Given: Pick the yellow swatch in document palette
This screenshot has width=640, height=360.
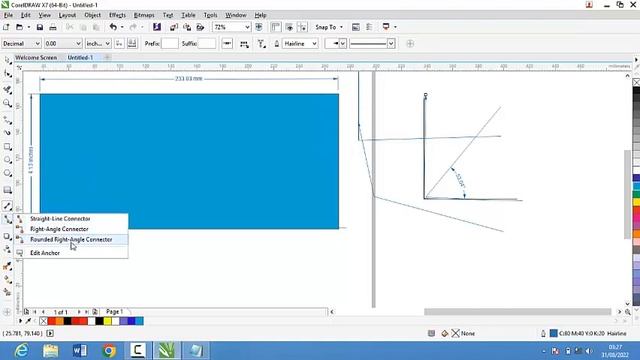Looking at the screenshot, I should [107, 321].
